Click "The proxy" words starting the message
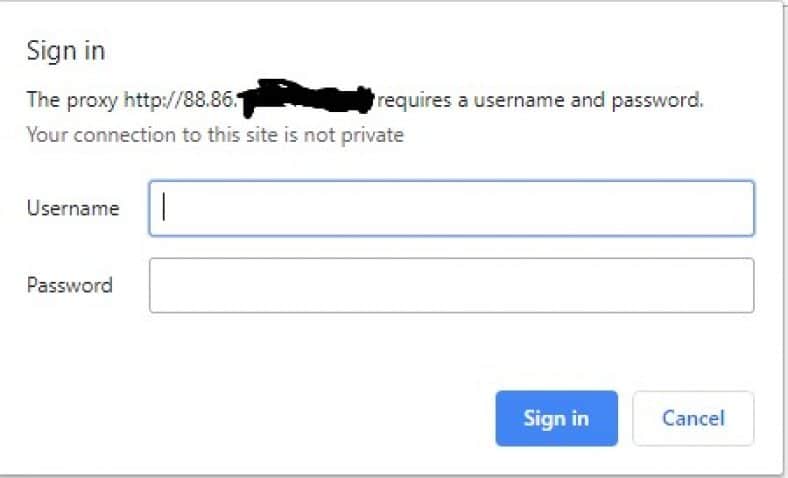 (72, 100)
